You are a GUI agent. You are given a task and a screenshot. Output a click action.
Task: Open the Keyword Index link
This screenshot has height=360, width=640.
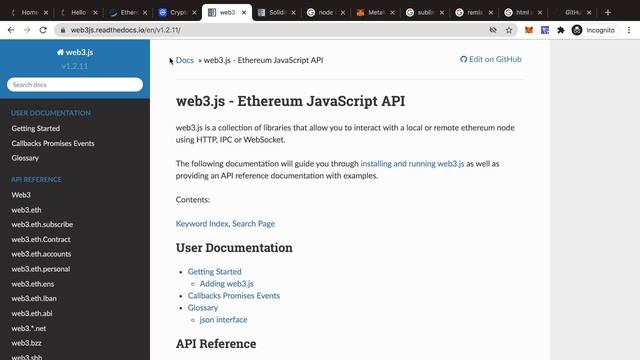[202, 223]
